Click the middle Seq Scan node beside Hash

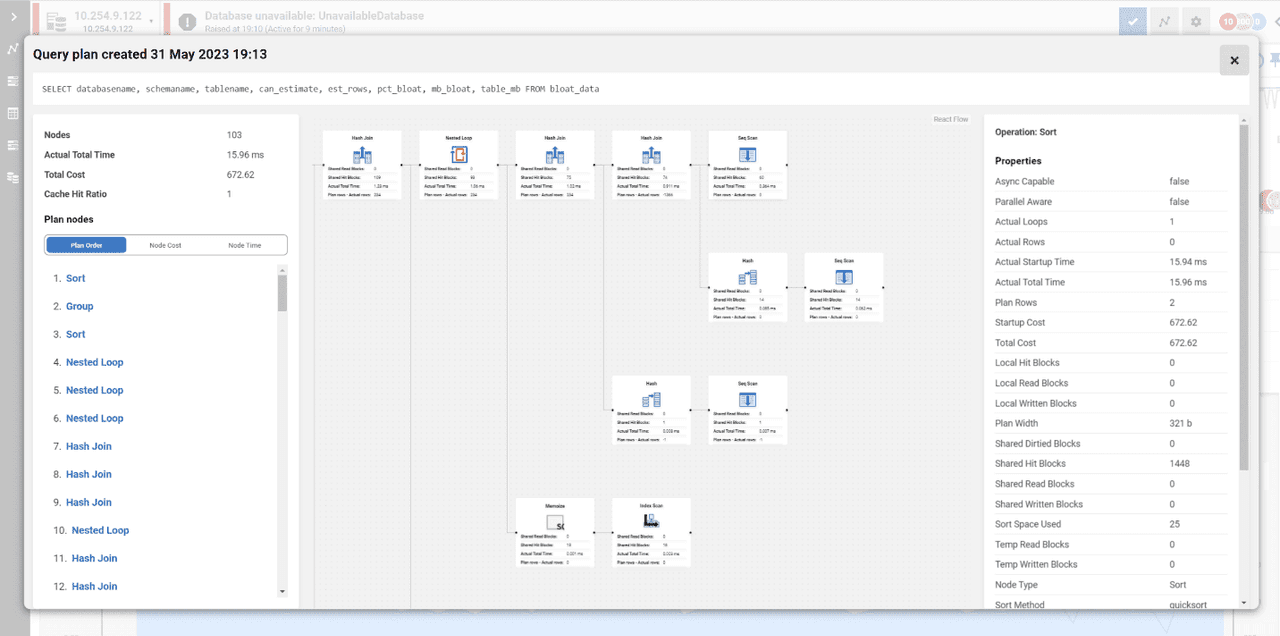pos(844,287)
